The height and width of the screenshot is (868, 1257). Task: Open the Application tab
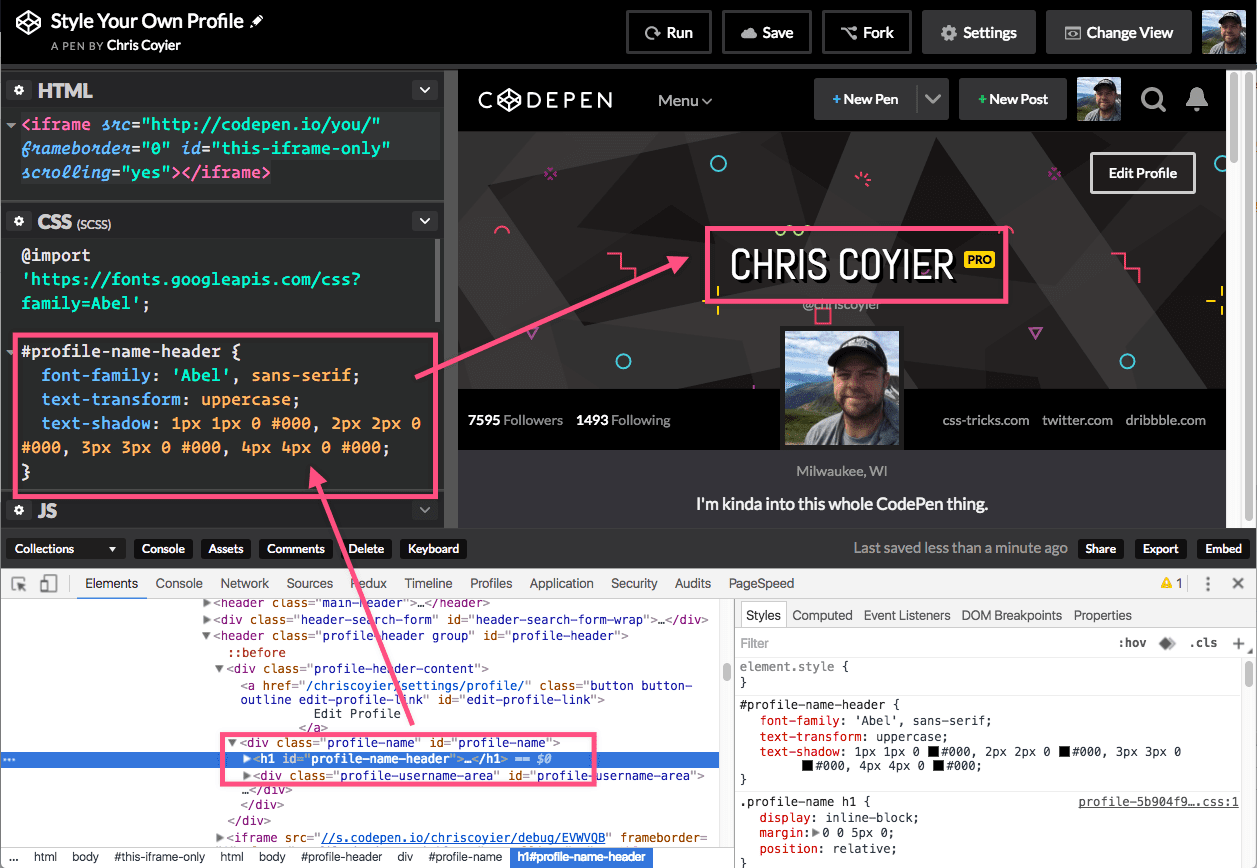point(562,583)
